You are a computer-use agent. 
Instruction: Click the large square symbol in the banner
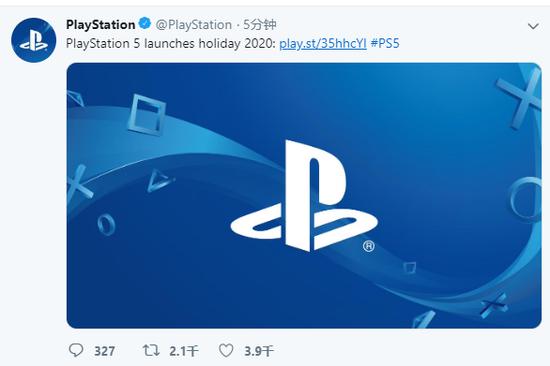[x=147, y=114]
